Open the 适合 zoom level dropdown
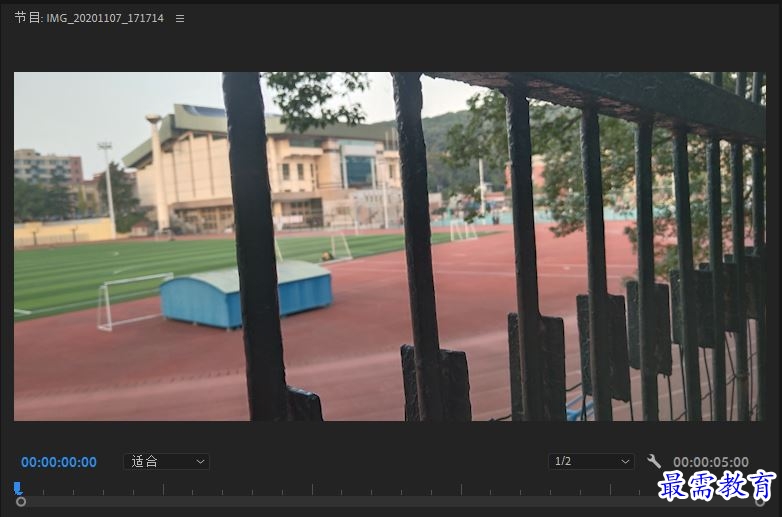The height and width of the screenshot is (517, 782). (x=167, y=462)
